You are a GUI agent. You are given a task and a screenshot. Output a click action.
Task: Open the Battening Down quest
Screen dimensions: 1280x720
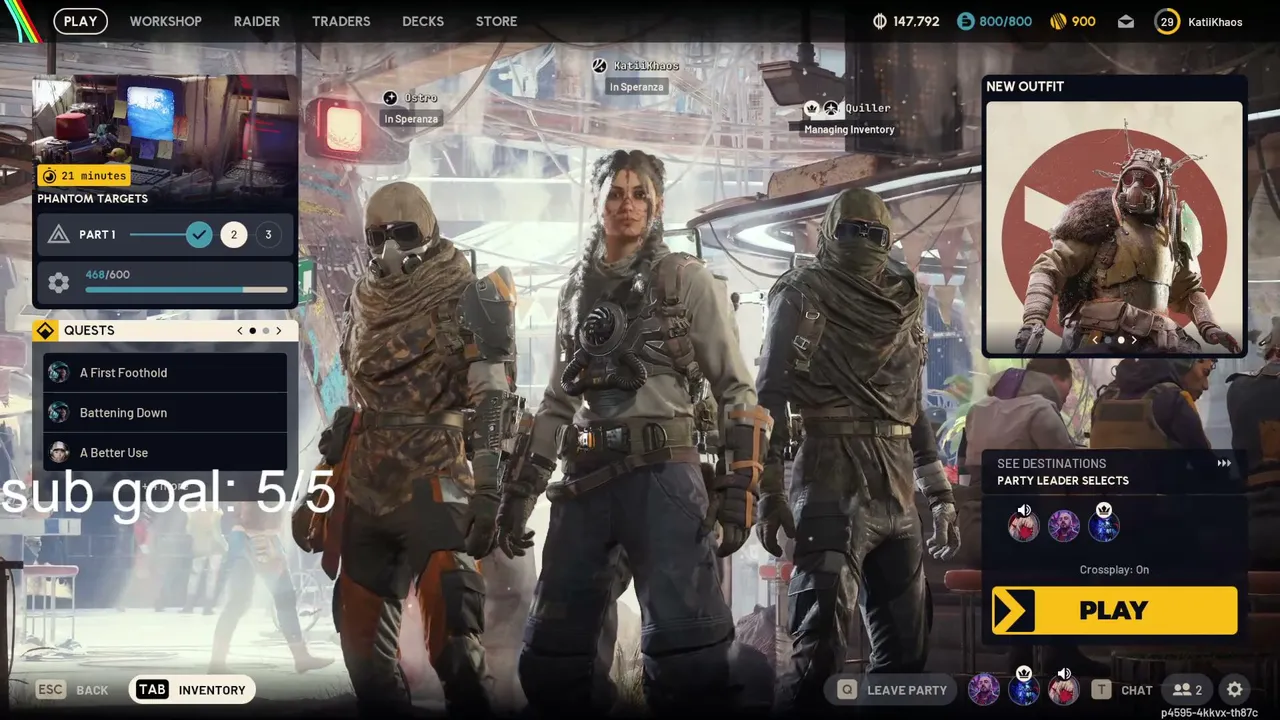pos(165,413)
